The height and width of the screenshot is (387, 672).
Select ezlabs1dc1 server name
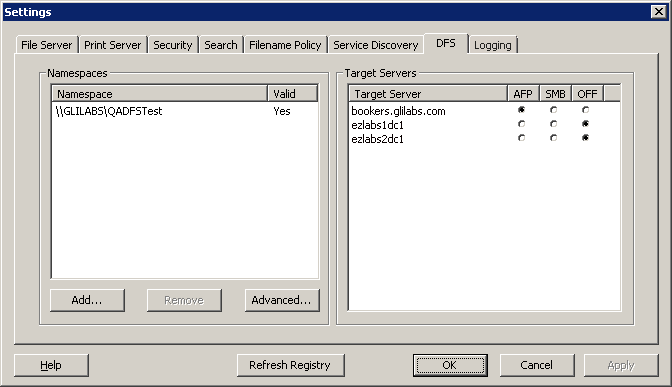[x=378, y=125]
